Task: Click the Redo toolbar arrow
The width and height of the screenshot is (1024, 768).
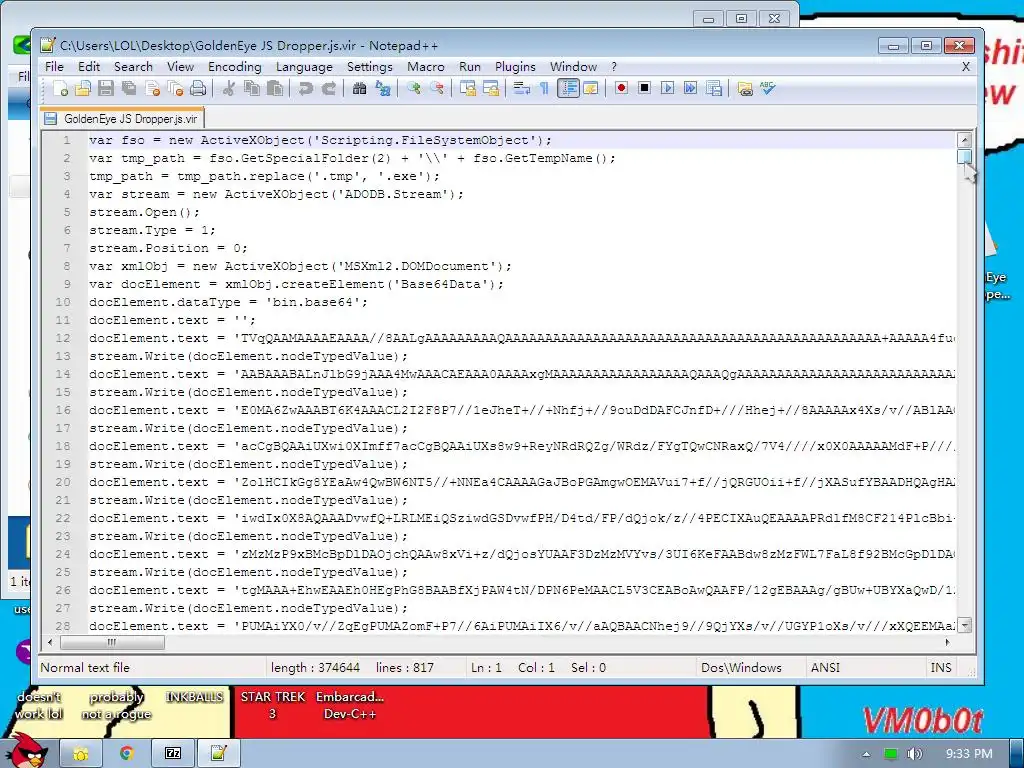Action: (328, 88)
